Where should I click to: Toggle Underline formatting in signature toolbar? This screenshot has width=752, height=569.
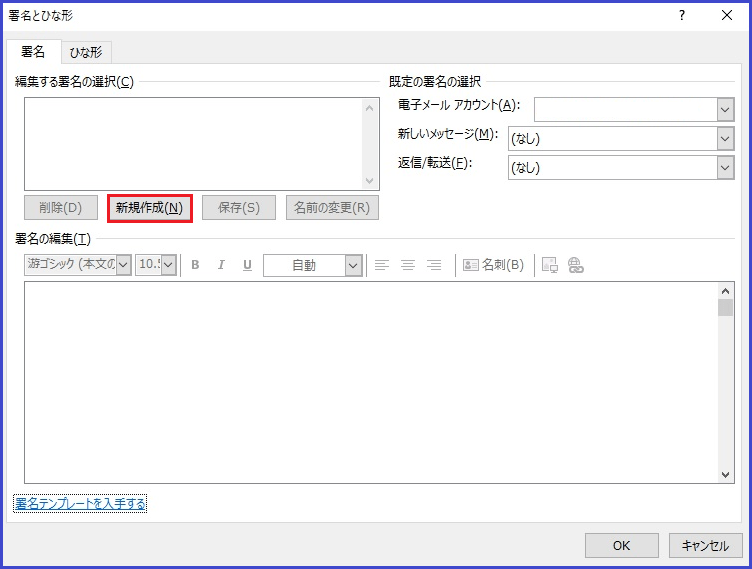point(247,265)
